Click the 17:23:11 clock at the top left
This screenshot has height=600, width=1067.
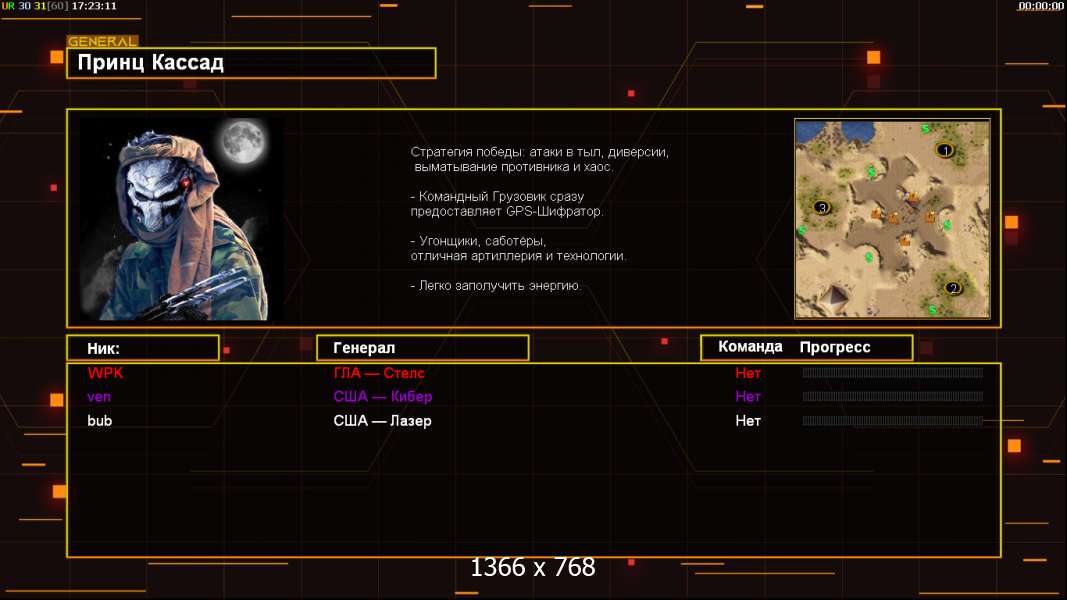coord(94,6)
